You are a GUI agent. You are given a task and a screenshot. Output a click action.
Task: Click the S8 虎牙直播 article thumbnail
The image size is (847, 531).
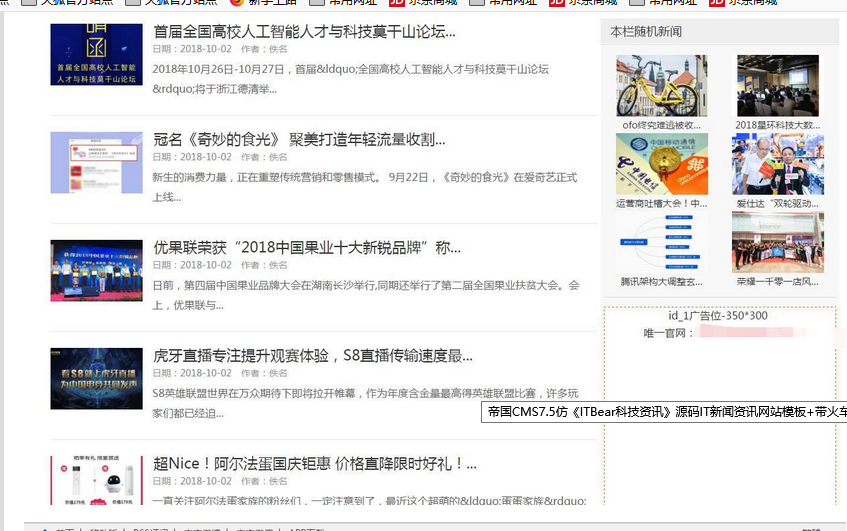tap(97, 379)
